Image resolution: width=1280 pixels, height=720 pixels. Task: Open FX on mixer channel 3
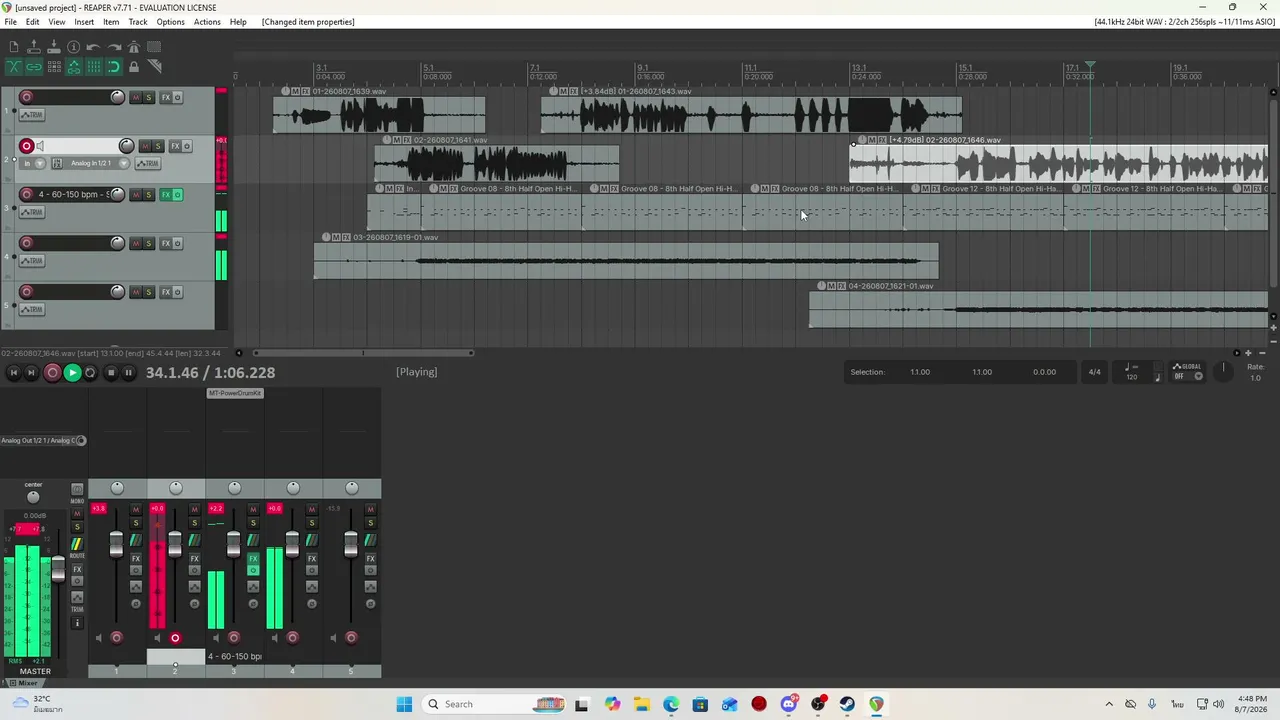click(x=253, y=559)
